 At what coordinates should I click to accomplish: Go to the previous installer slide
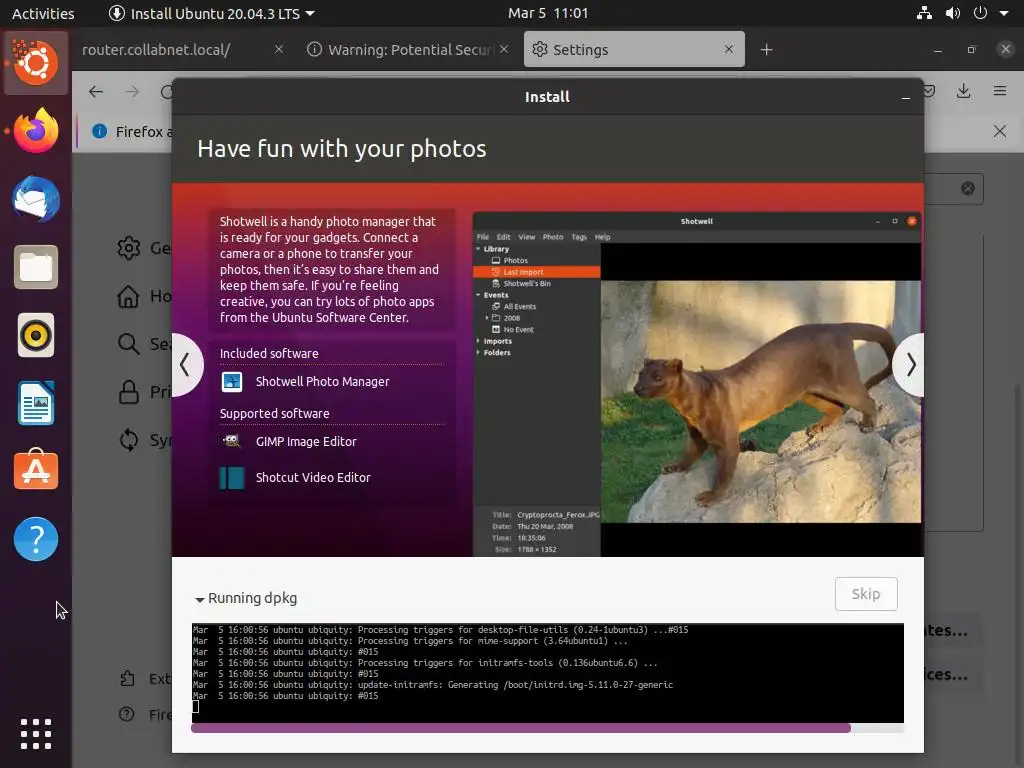click(185, 364)
